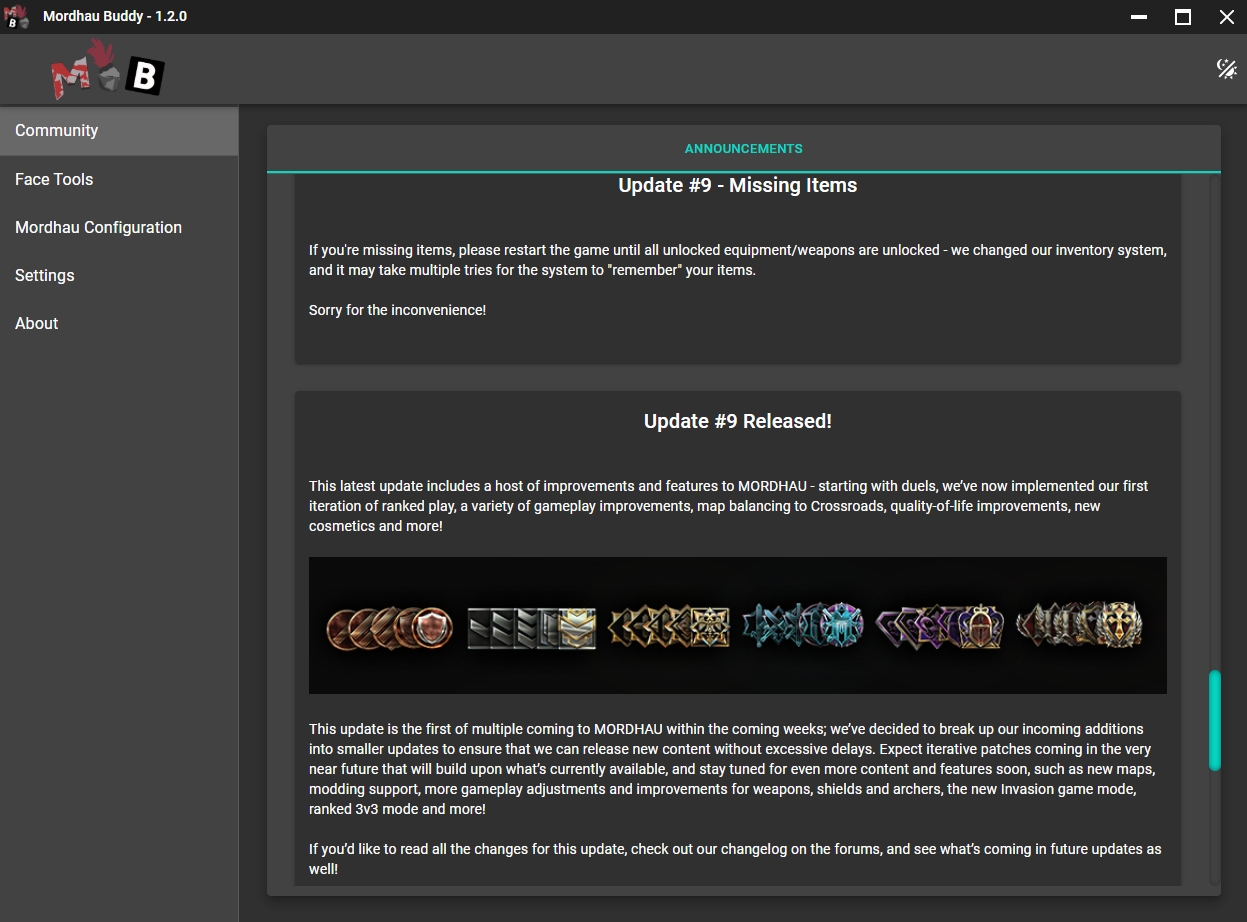
Task: Maximize the Mordhau Buddy window
Action: [x=1182, y=17]
